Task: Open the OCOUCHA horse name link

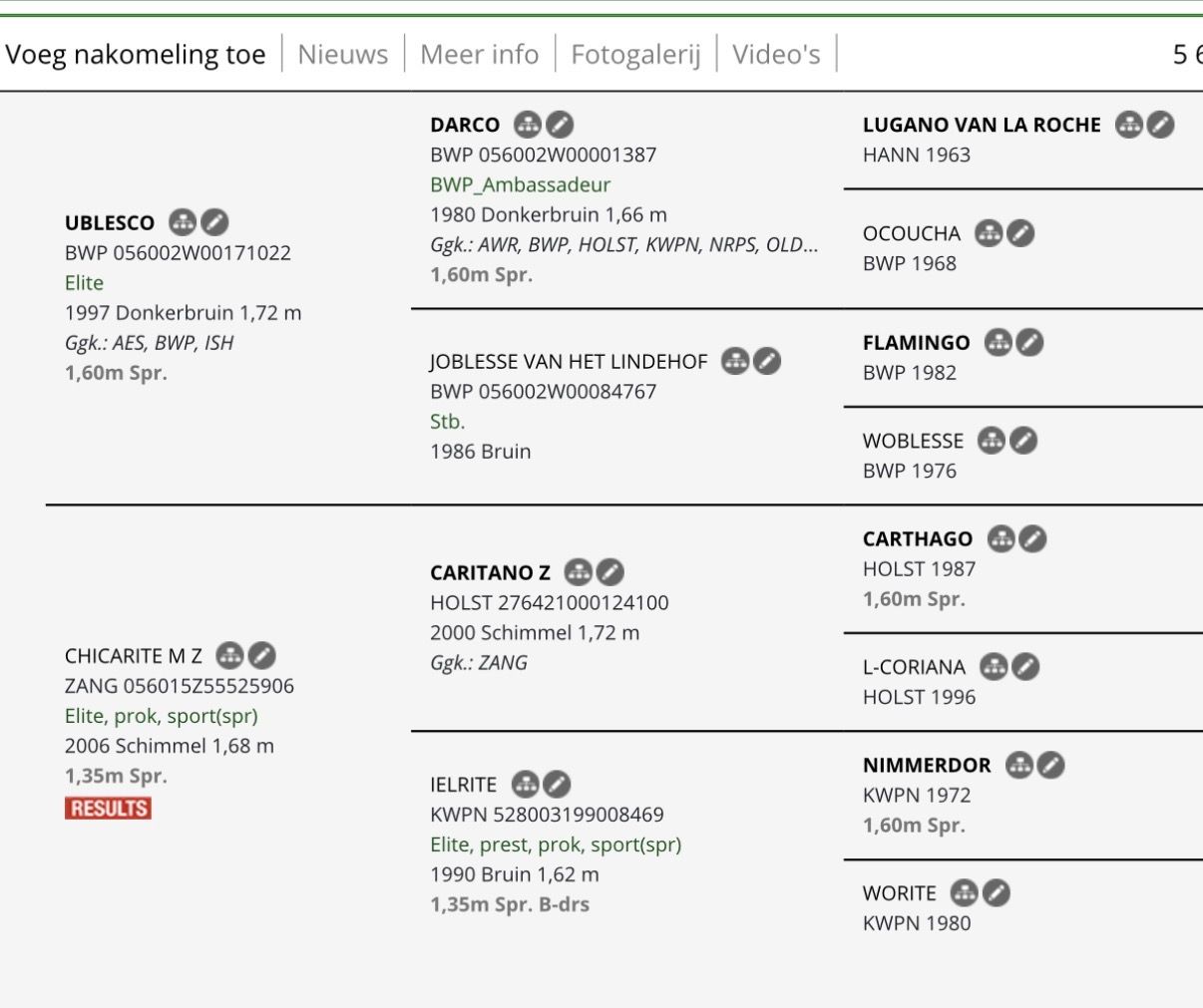Action: coord(912,233)
